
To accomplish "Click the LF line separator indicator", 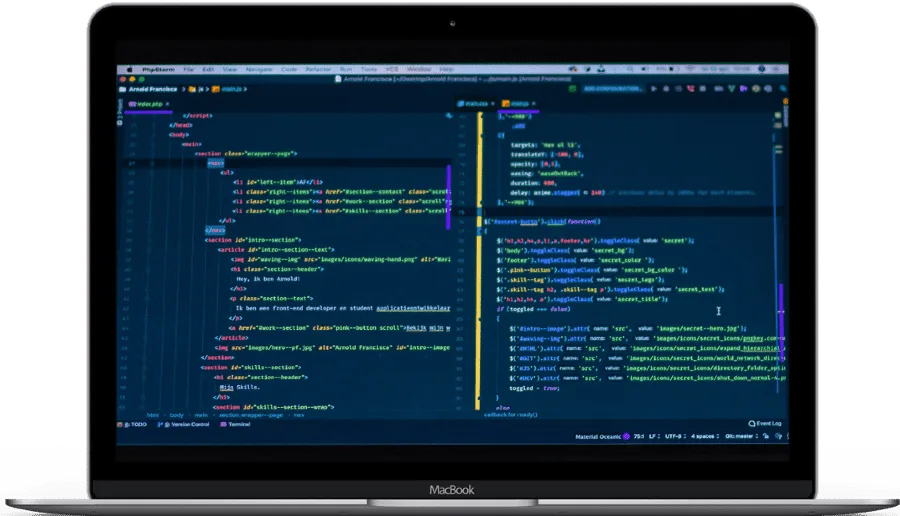I will coord(651,437).
